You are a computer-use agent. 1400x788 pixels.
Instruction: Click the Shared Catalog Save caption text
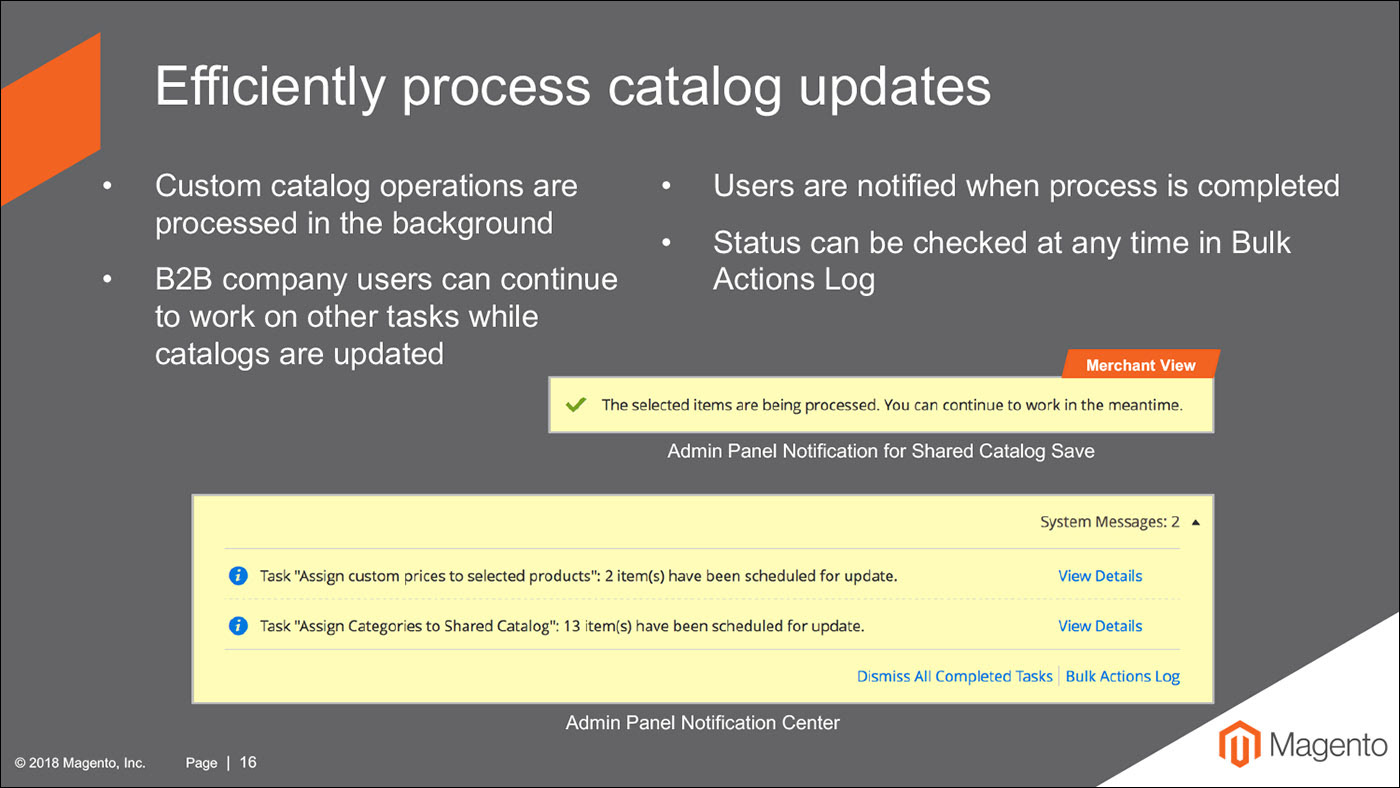tap(881, 451)
